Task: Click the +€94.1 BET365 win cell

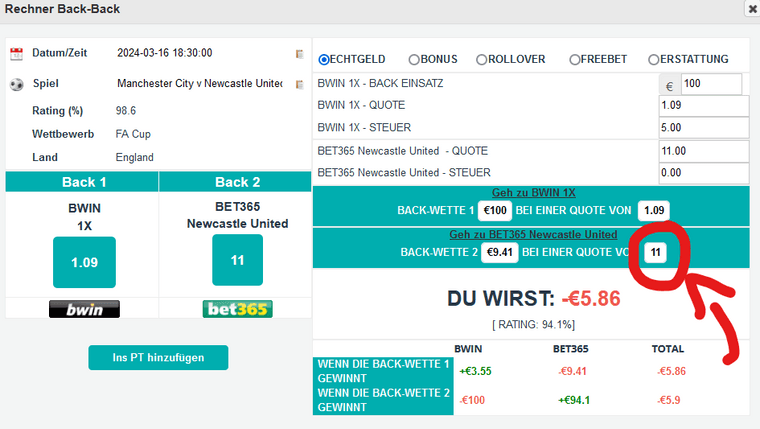Action: coord(574,400)
